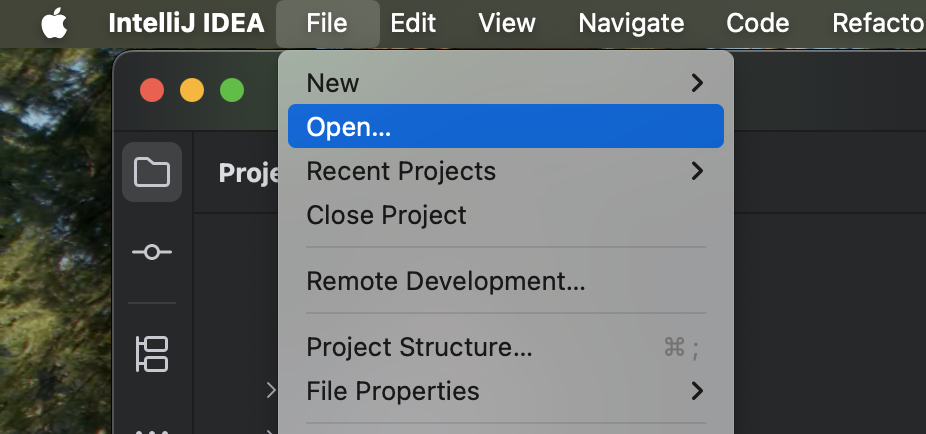Click the IntelliJ IDEA application menu
The width and height of the screenshot is (926, 434).
(x=187, y=23)
